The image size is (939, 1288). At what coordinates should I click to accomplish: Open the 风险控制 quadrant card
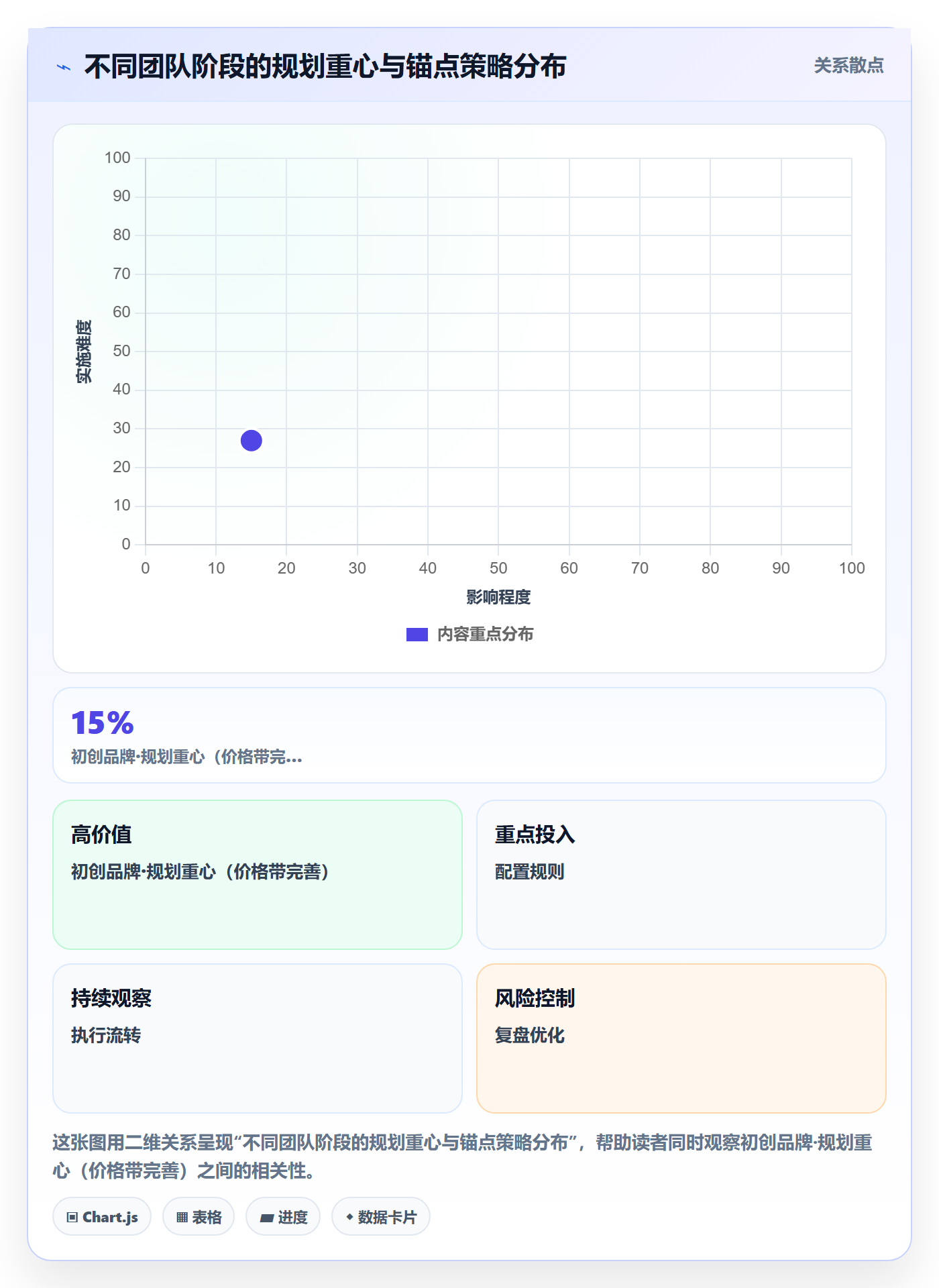tap(681, 1038)
